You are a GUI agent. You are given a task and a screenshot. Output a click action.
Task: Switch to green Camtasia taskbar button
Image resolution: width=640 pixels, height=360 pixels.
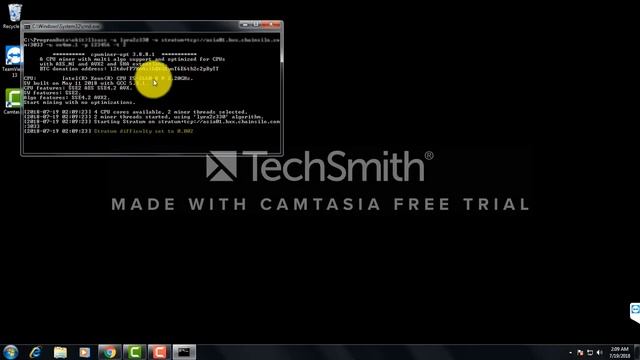134,352
